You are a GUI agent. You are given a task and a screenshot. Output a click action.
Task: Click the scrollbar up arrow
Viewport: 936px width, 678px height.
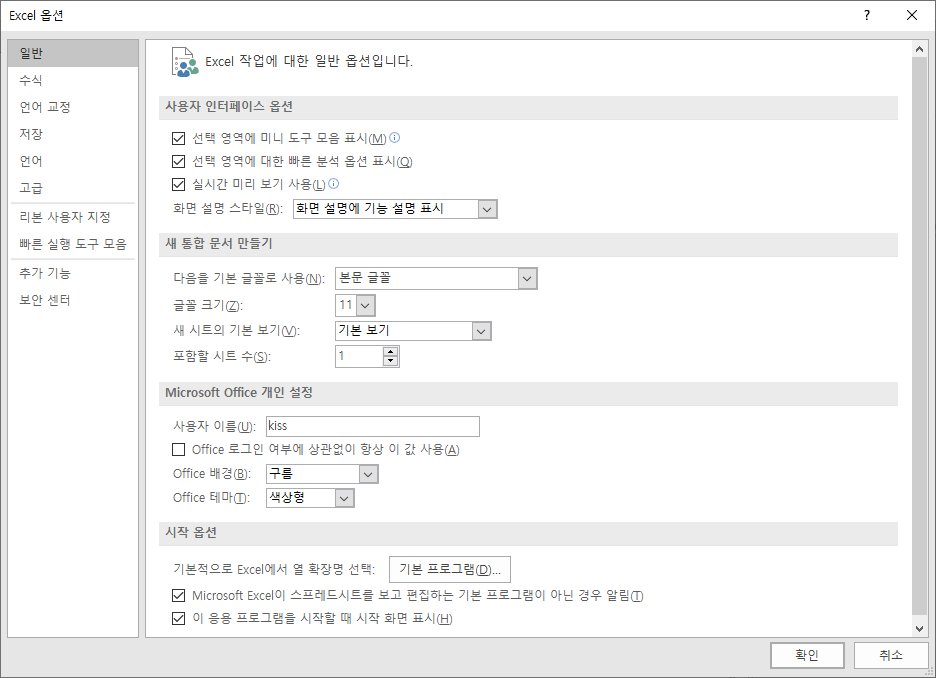919,50
